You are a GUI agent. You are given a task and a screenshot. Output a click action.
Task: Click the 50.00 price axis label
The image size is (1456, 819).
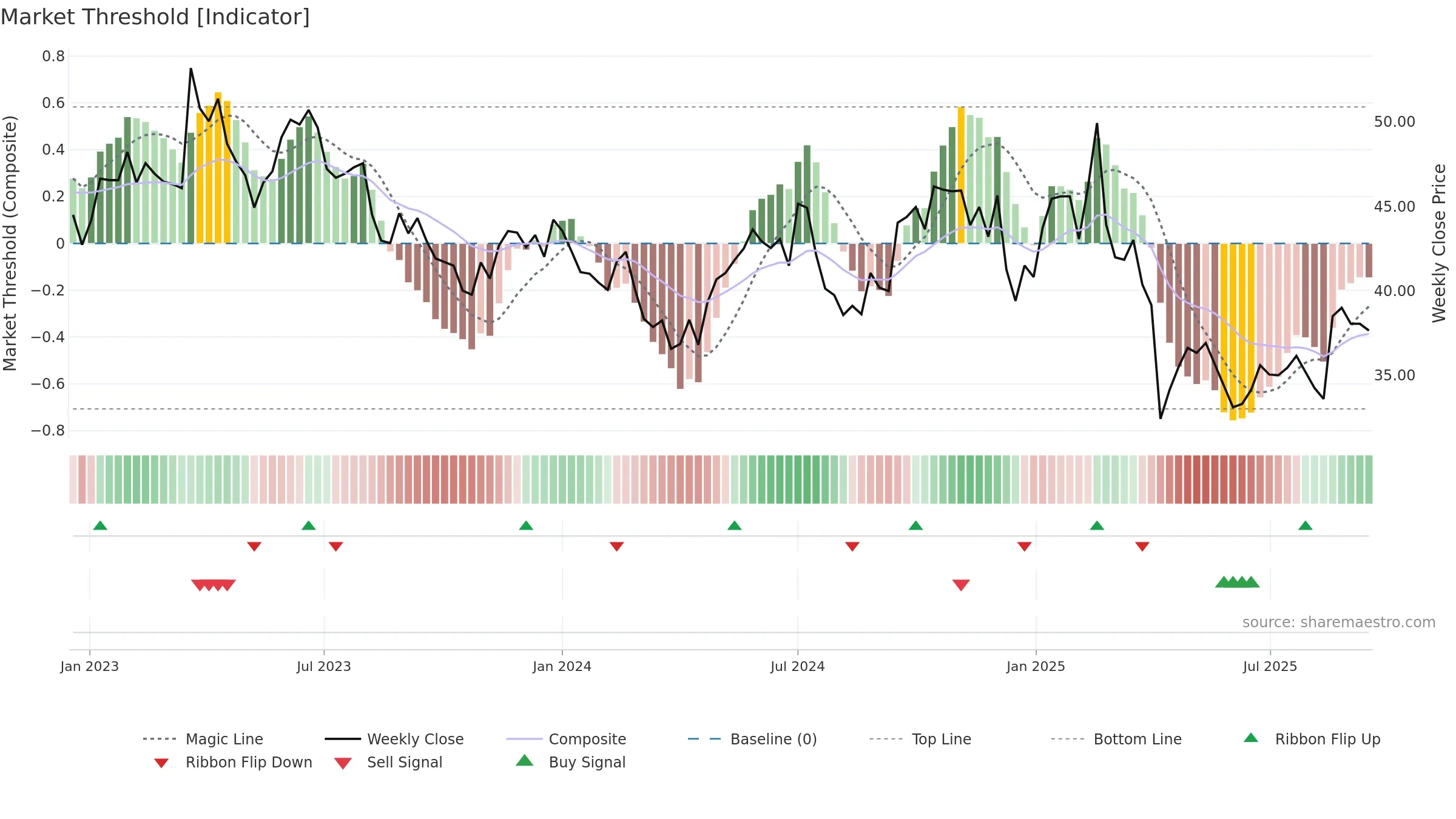[x=1395, y=122]
